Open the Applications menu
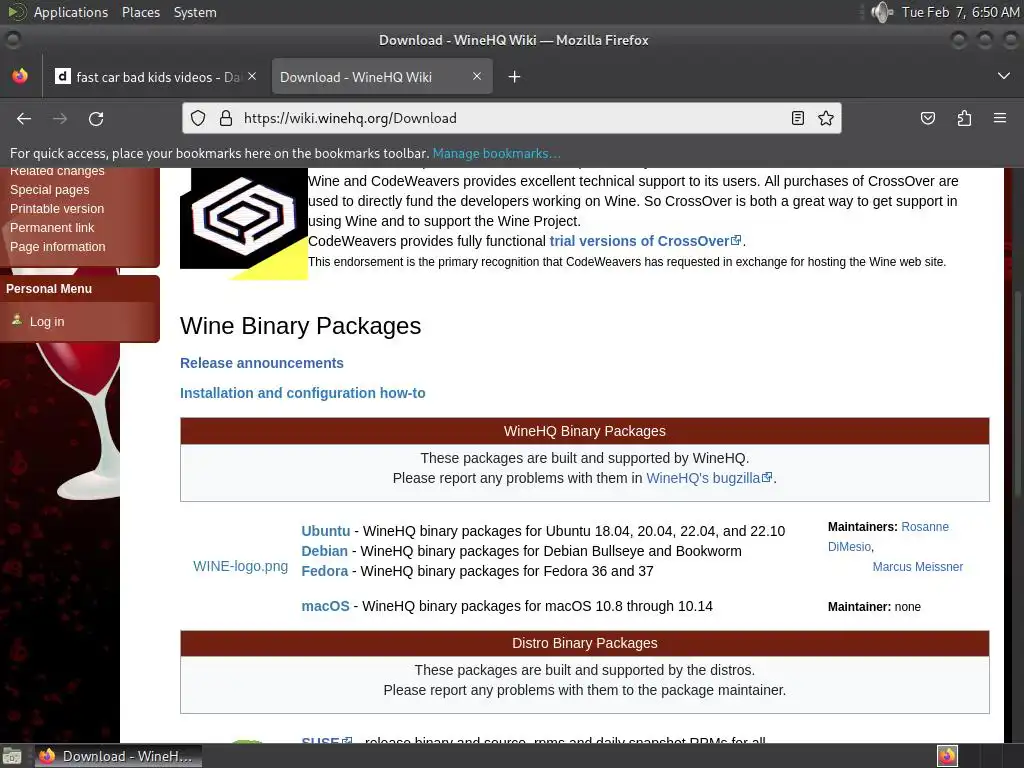1024x768 pixels. (x=71, y=12)
